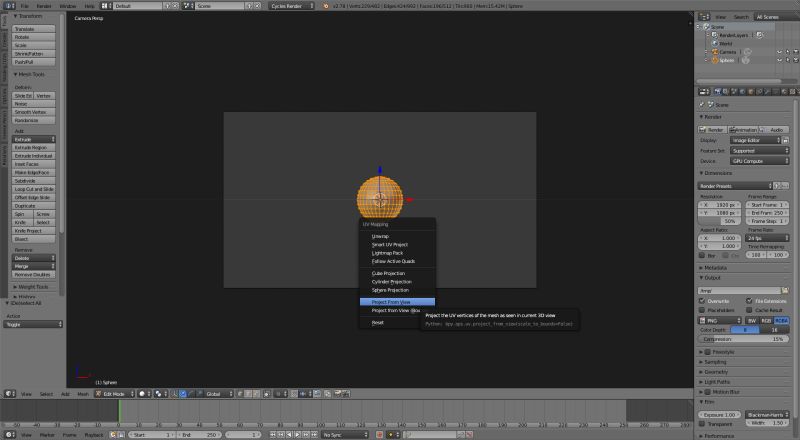Click the output folder browse icon
The width and height of the screenshot is (800, 440).
pyautogui.click(x=785, y=290)
